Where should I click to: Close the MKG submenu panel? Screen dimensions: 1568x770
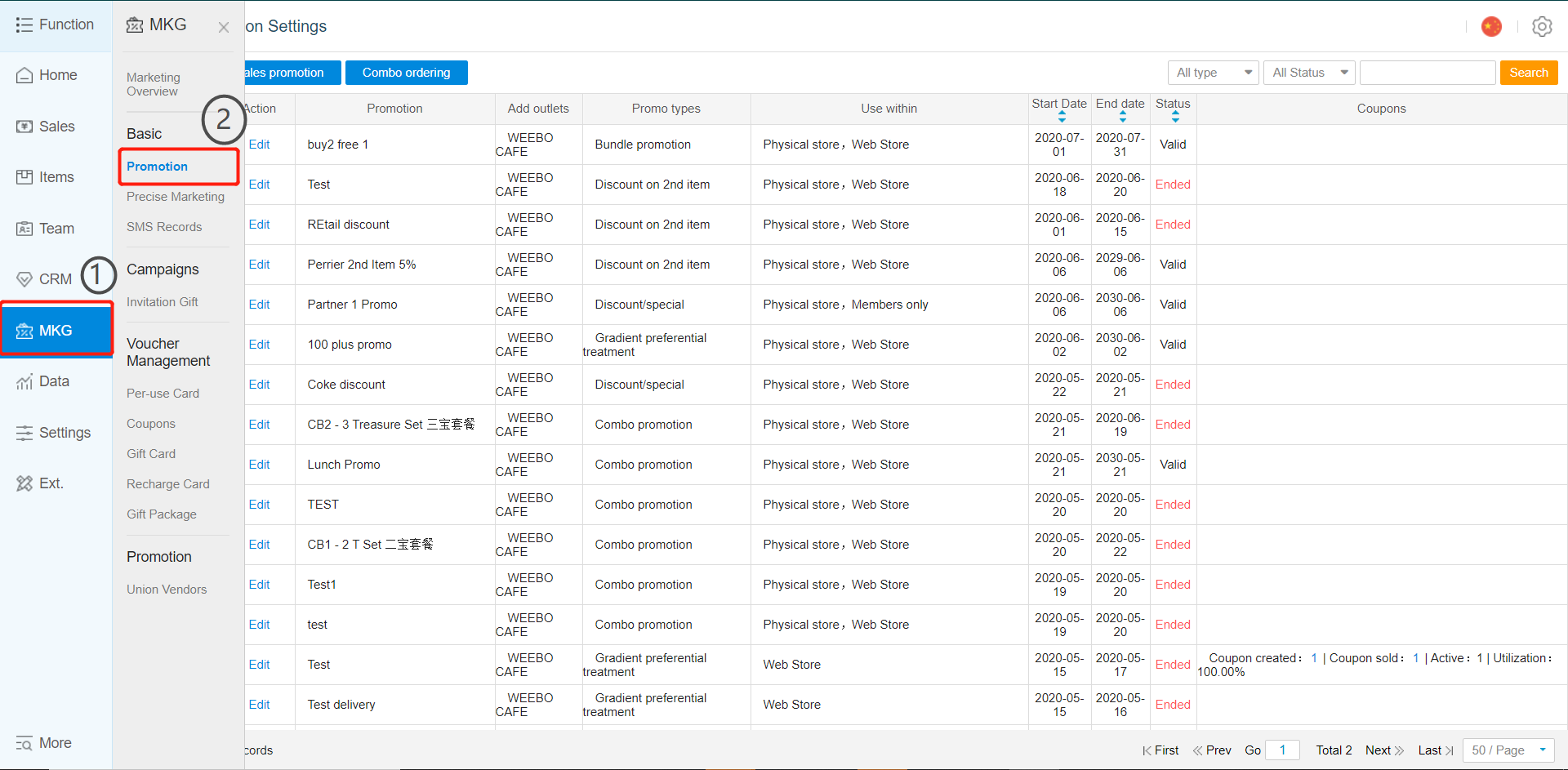tap(224, 27)
